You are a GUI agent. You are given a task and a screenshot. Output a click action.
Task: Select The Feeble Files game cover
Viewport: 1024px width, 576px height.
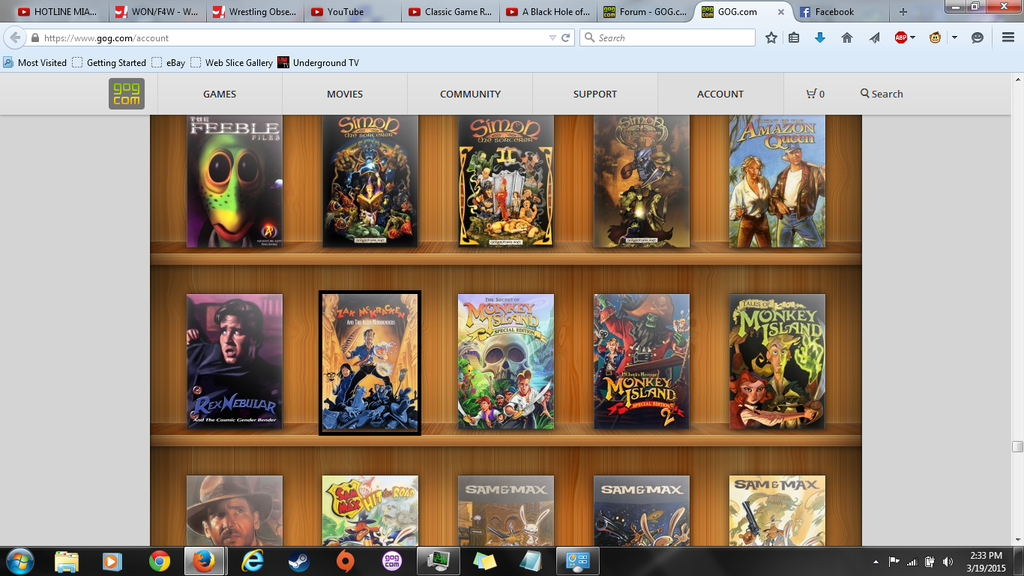tap(234, 182)
